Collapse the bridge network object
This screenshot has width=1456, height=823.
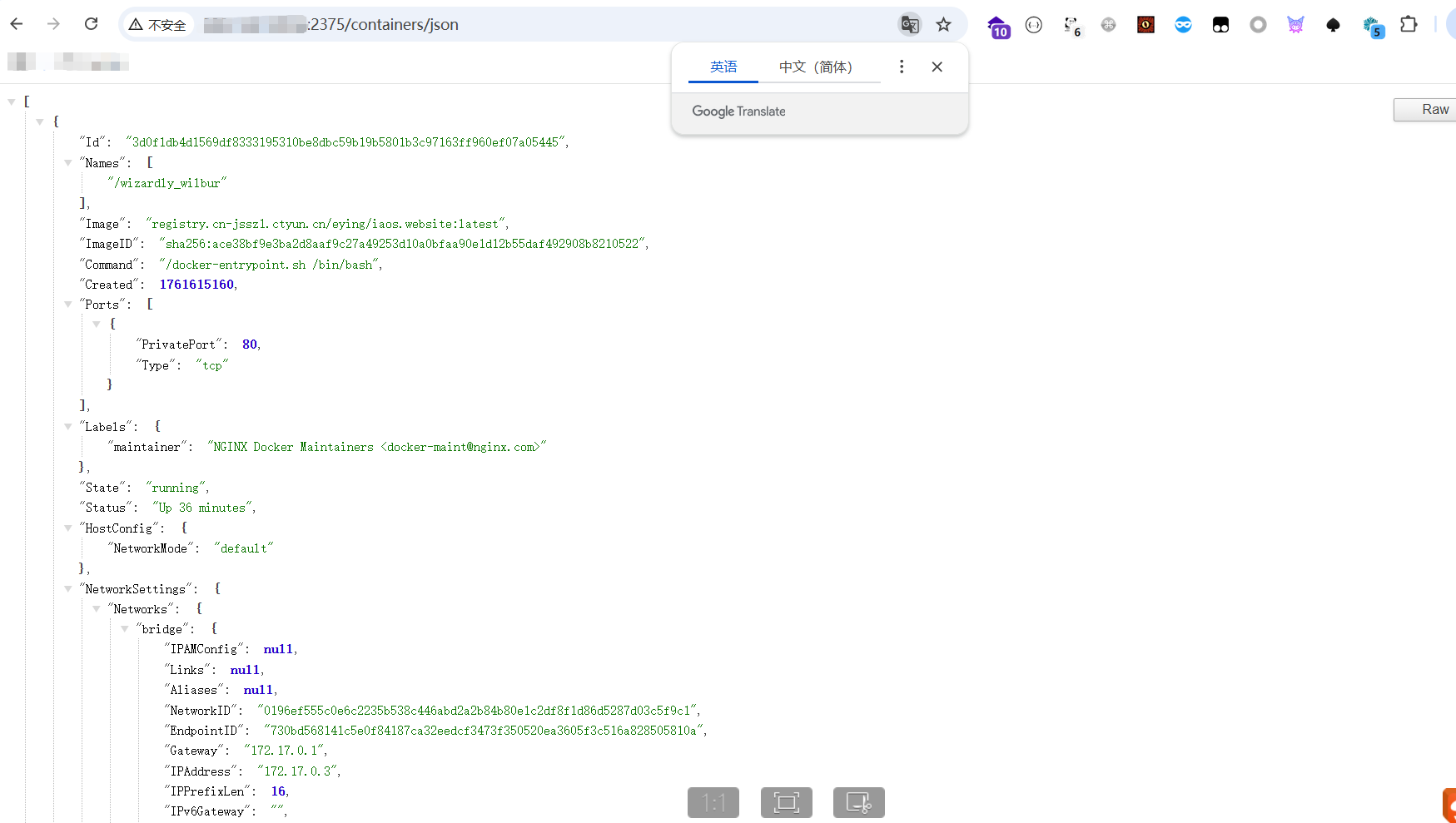coord(125,629)
